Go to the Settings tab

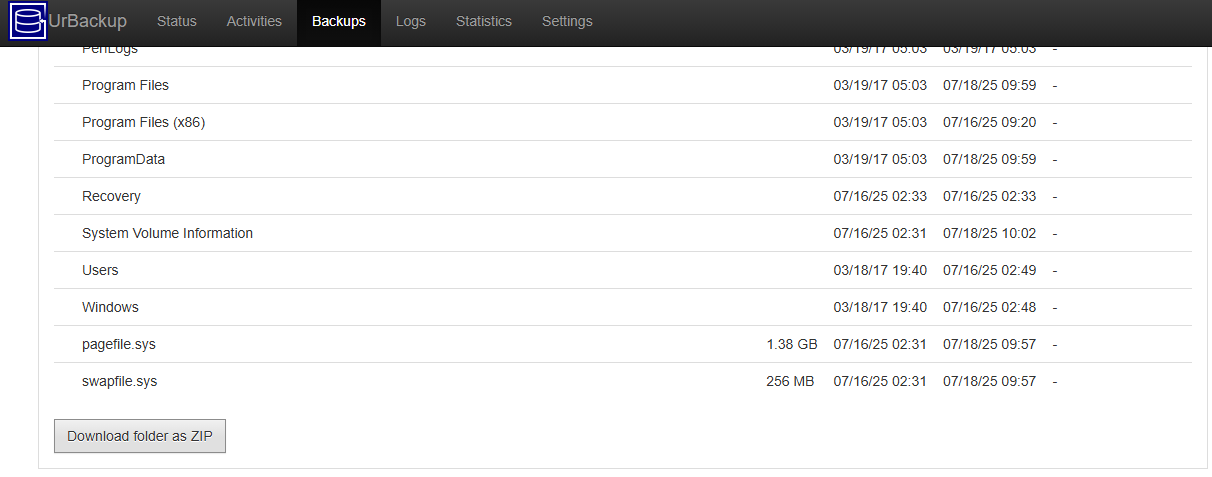[567, 21]
